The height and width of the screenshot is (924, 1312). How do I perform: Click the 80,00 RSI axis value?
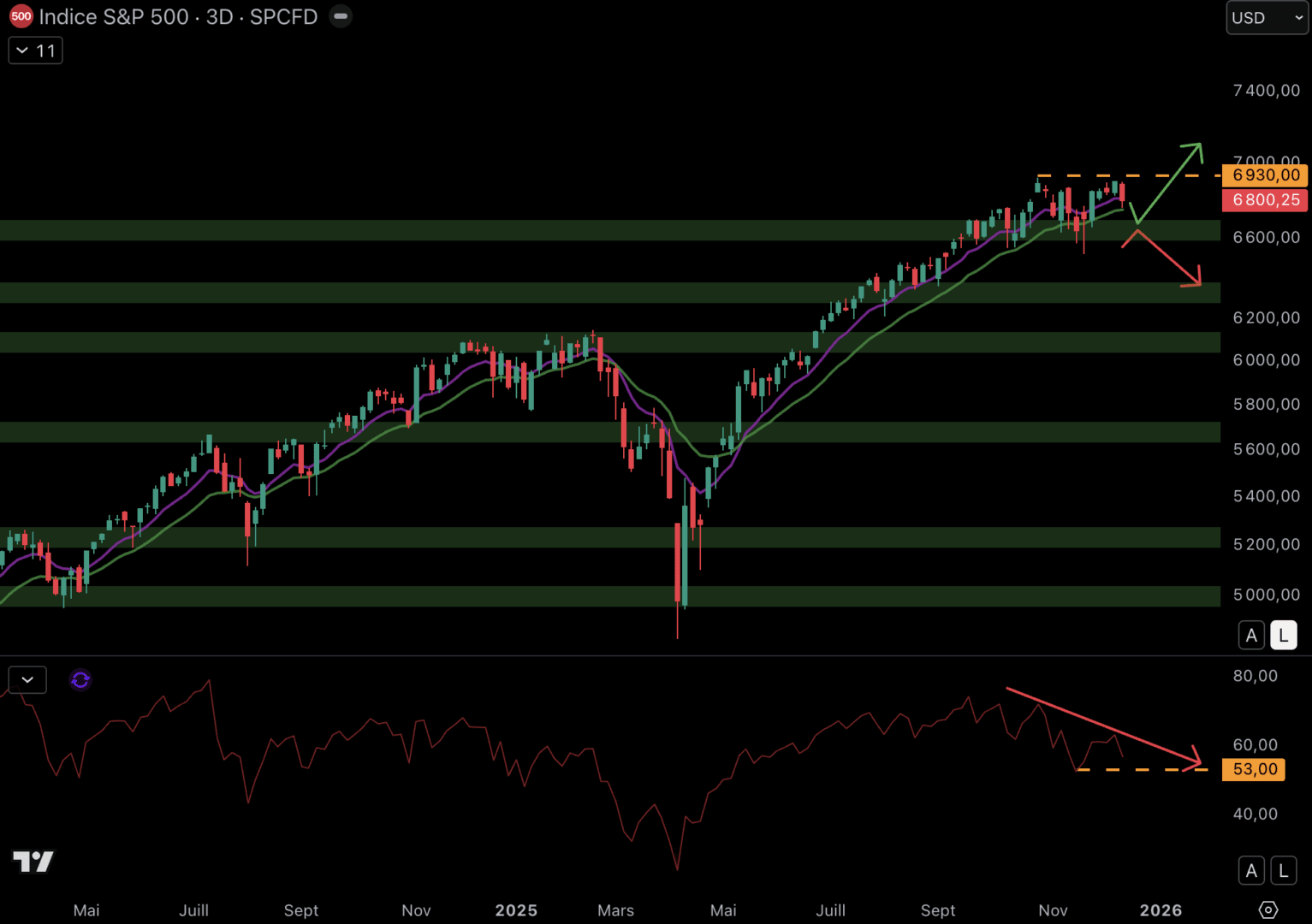[x=1255, y=676]
